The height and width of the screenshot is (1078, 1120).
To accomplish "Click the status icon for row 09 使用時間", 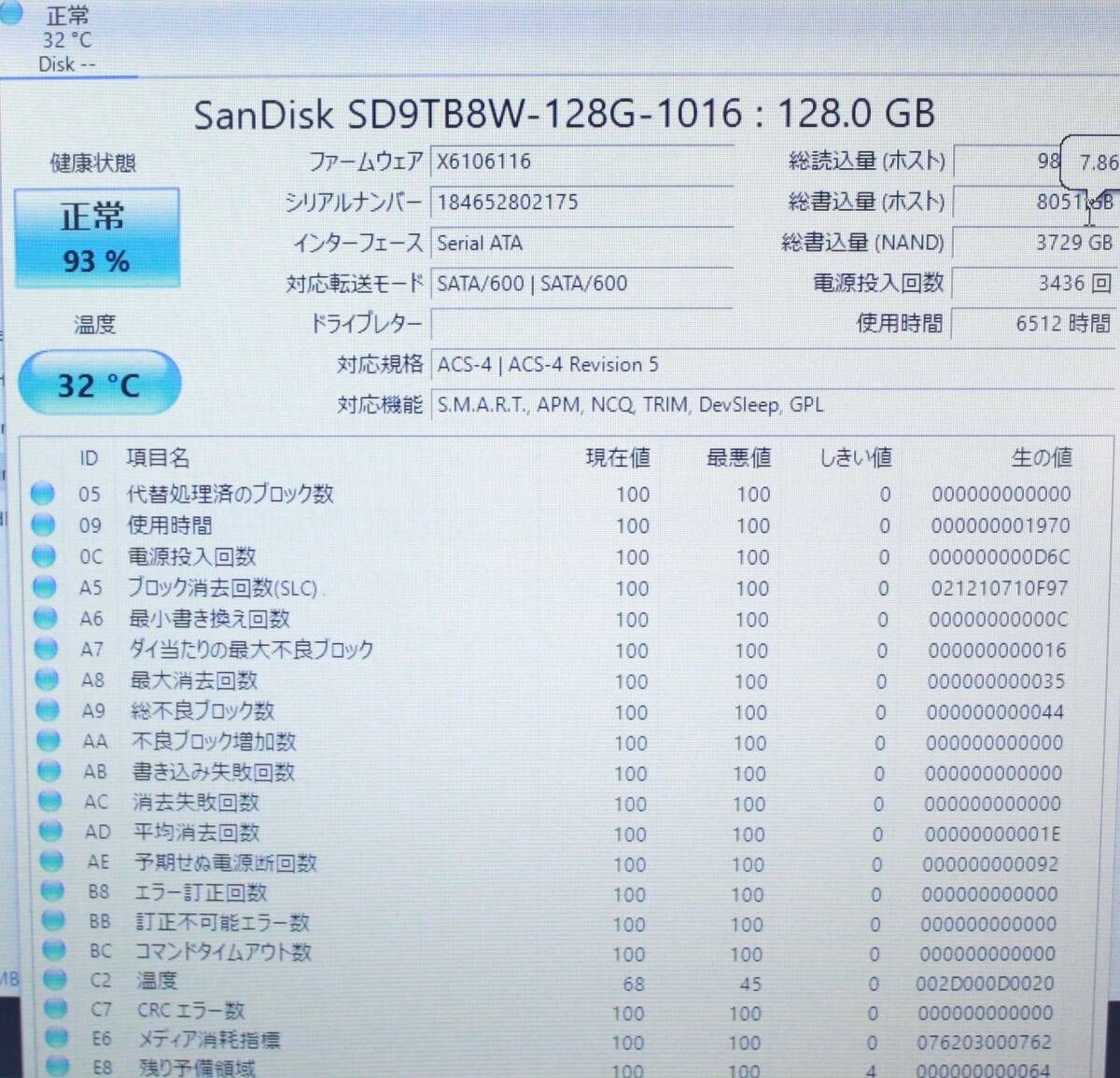I will coord(43,525).
